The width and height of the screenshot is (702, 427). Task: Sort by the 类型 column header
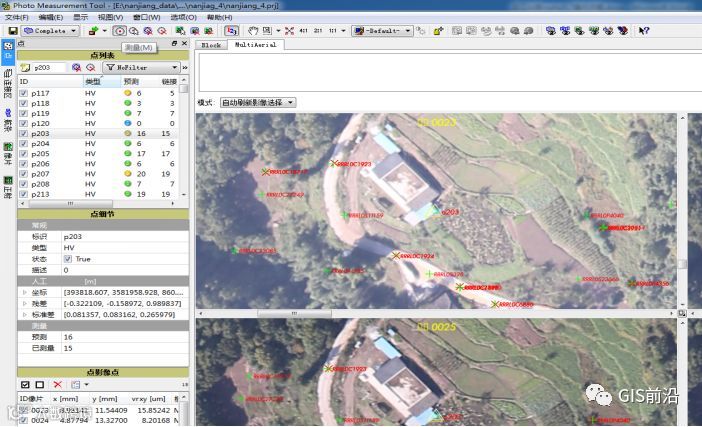pos(102,81)
